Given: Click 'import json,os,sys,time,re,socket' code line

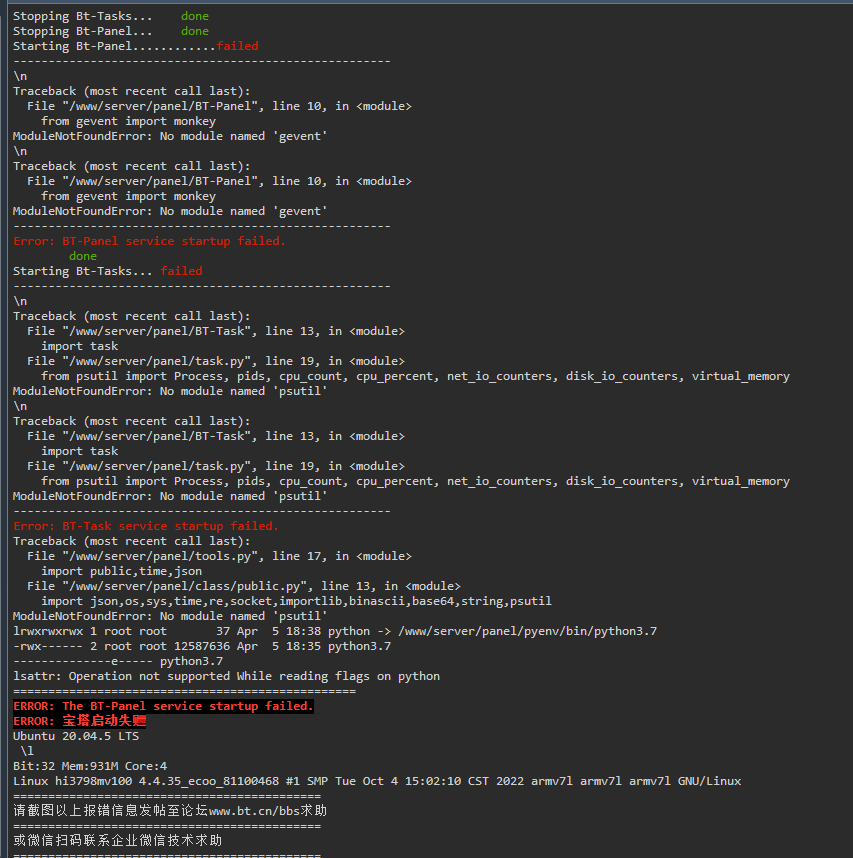Looking at the screenshot, I should (296, 601).
